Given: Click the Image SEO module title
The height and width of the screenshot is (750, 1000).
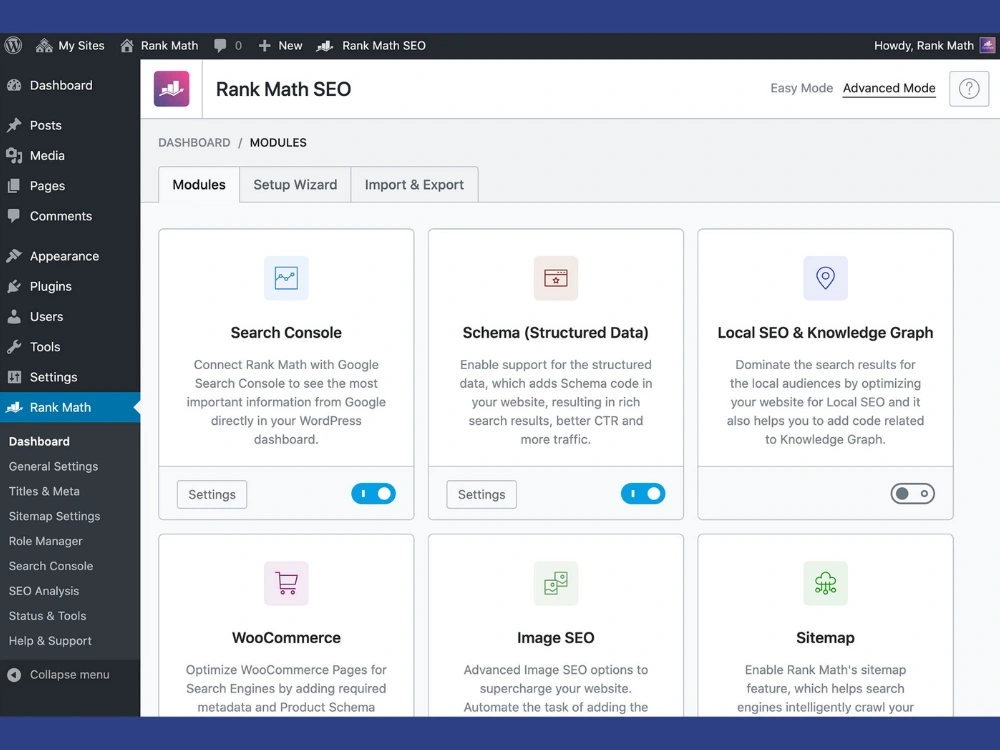Looking at the screenshot, I should click(555, 638).
